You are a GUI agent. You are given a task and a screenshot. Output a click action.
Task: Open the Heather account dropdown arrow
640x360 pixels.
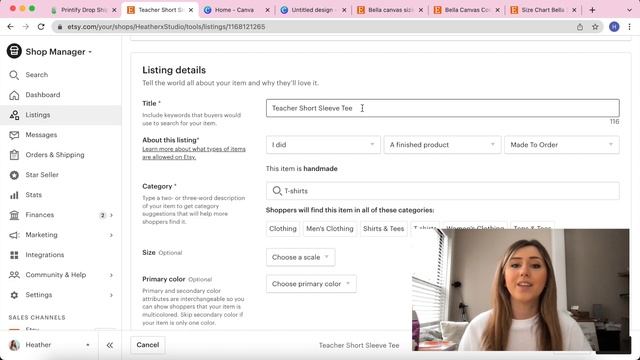click(88, 345)
